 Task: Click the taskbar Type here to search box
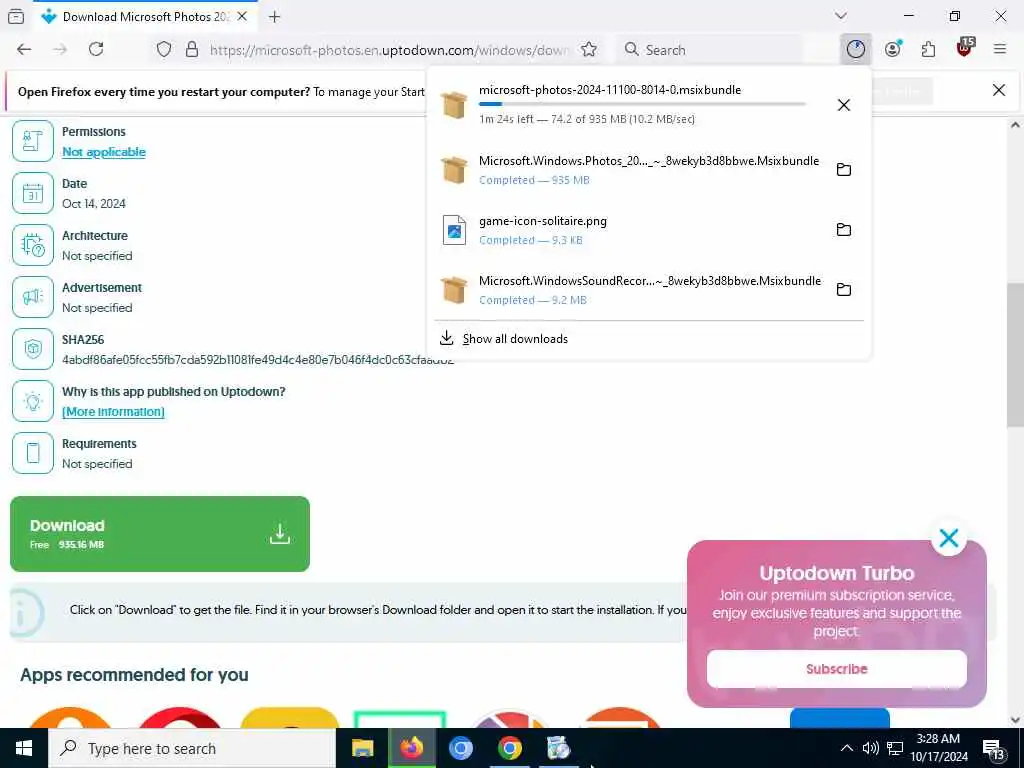click(192, 748)
